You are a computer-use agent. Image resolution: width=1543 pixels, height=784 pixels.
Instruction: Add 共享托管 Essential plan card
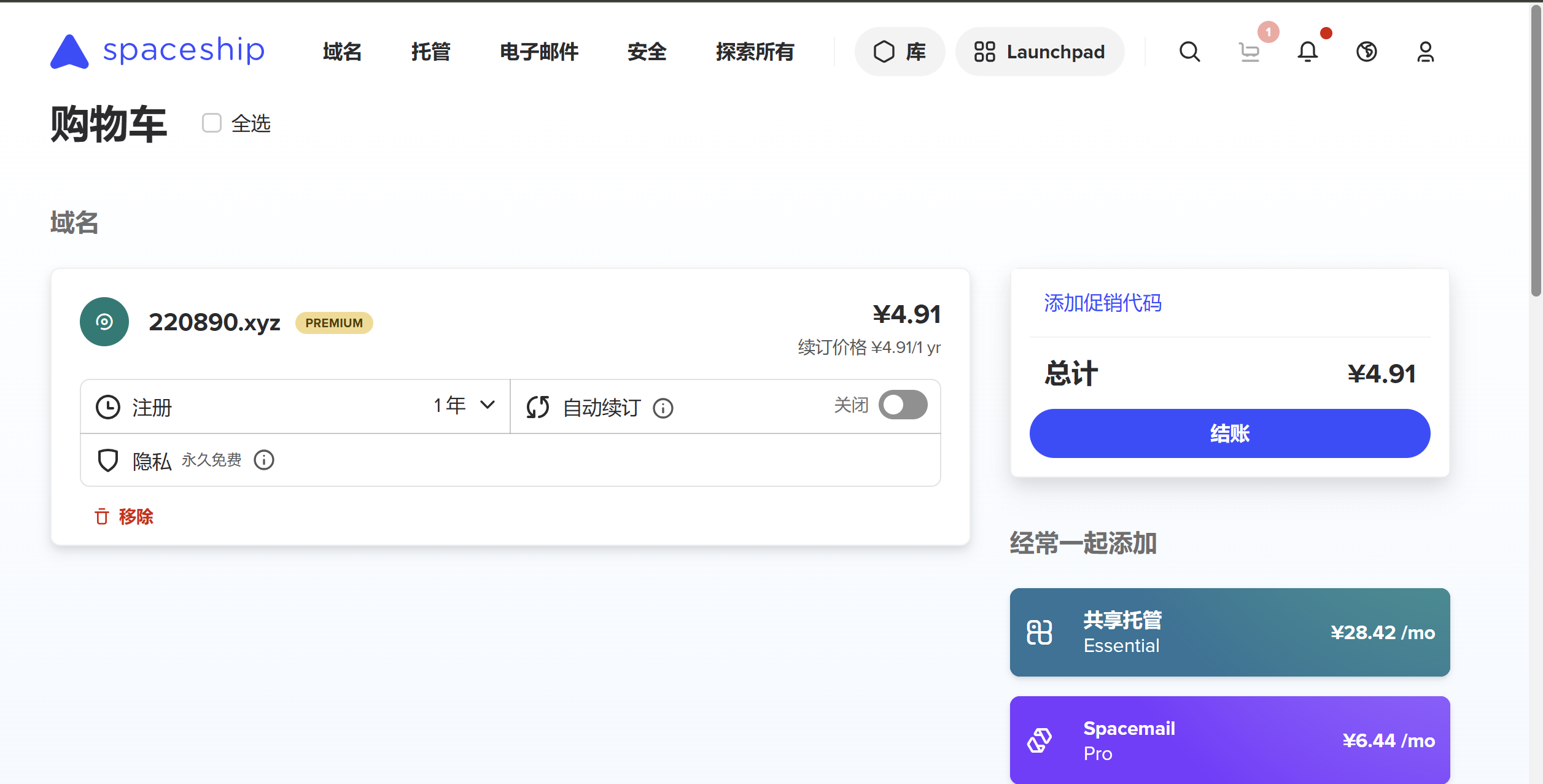(x=1230, y=632)
